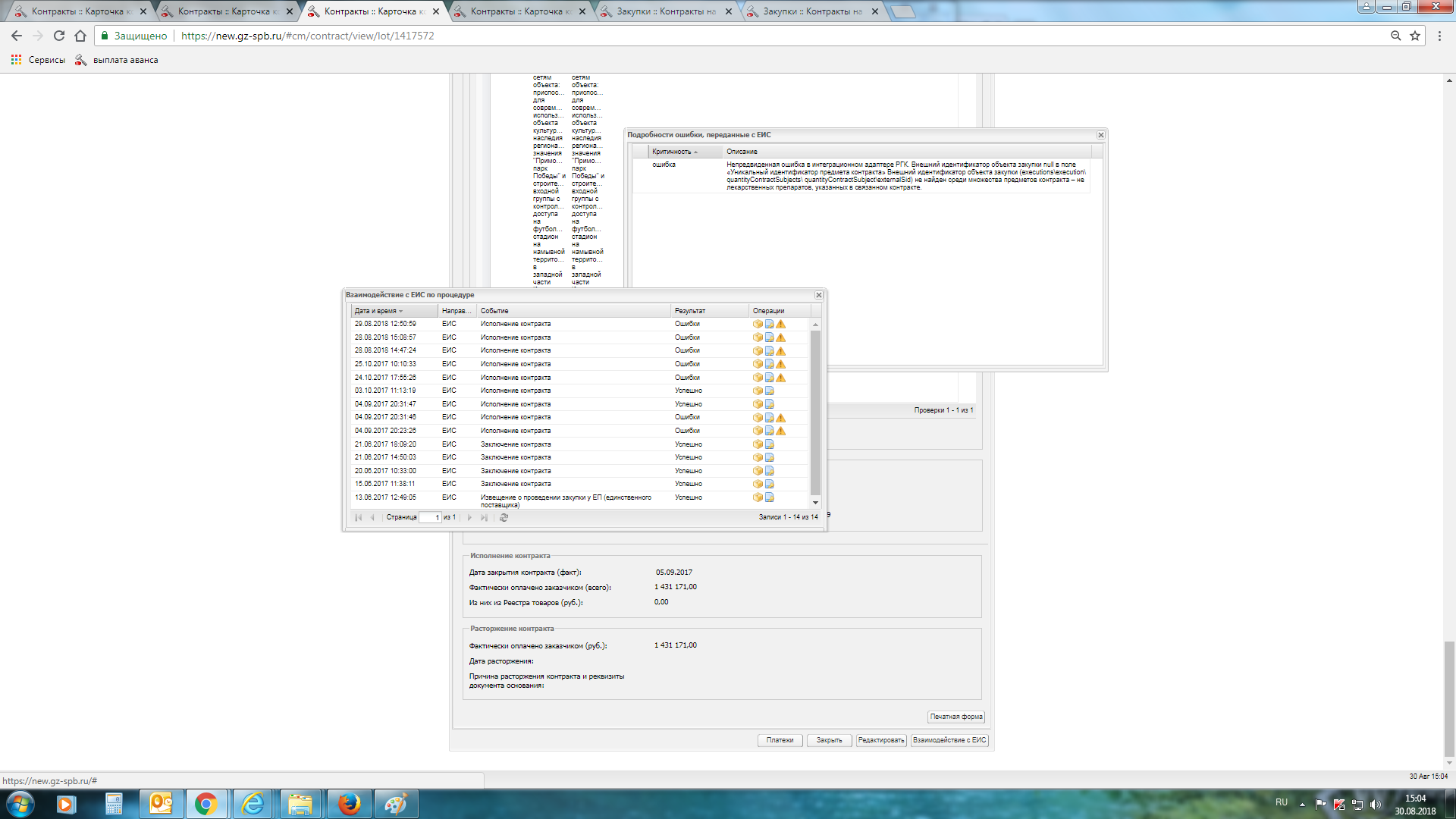Image resolution: width=1456 pixels, height=819 pixels.
Task: Open document icon in 21.06.2017 18:09:20 row
Action: pos(769,444)
